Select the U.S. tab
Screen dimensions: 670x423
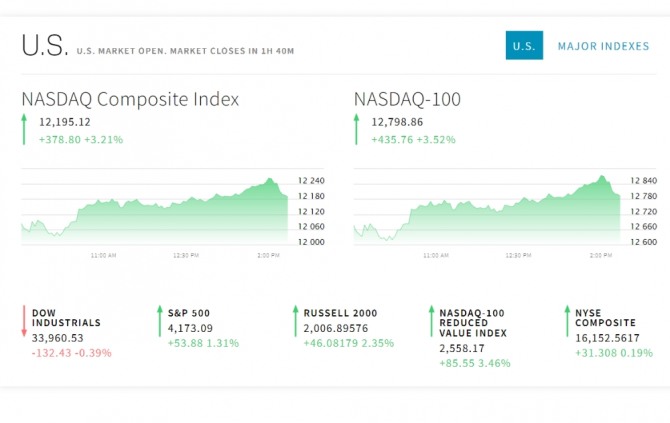point(524,46)
